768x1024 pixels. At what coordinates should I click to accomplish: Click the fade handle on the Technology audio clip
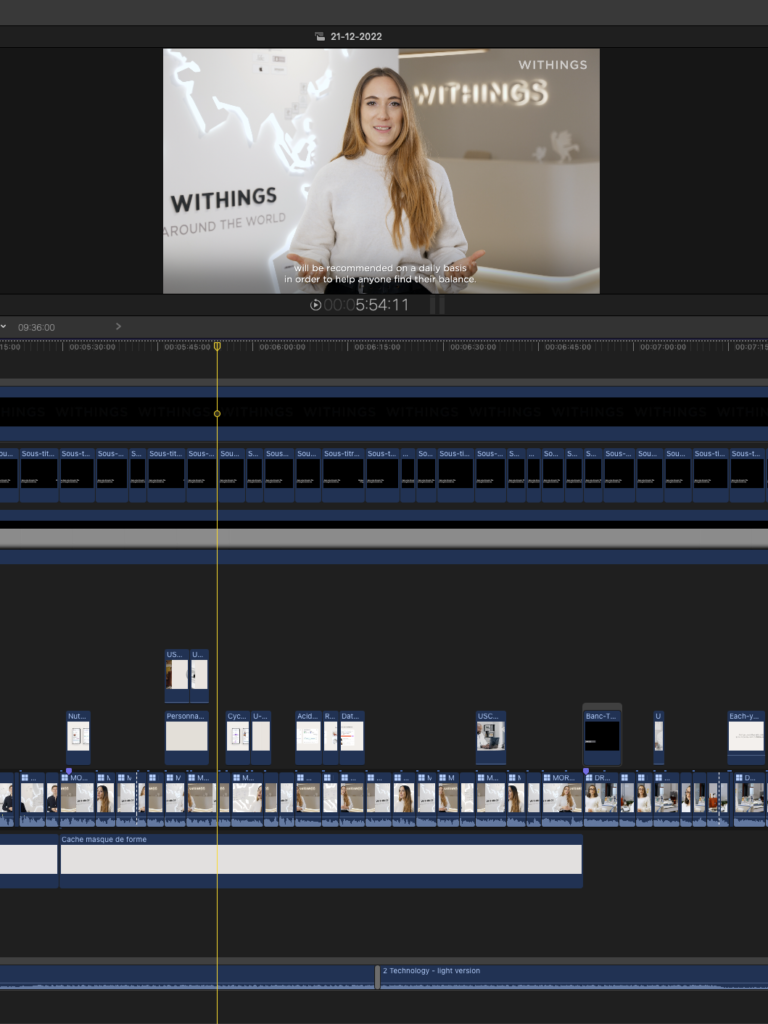(377, 977)
